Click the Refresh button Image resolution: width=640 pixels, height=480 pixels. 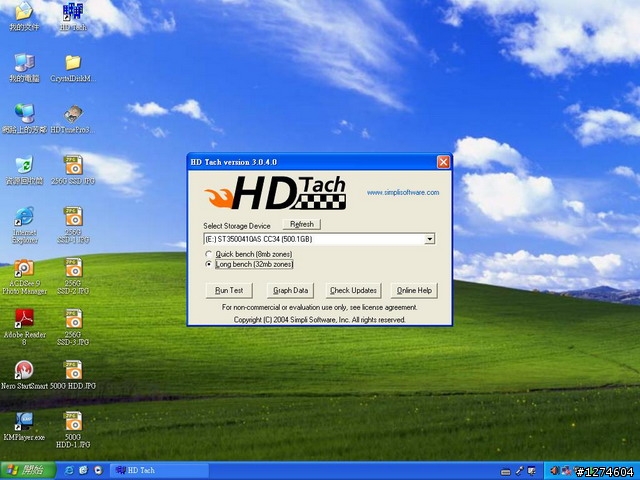point(302,224)
